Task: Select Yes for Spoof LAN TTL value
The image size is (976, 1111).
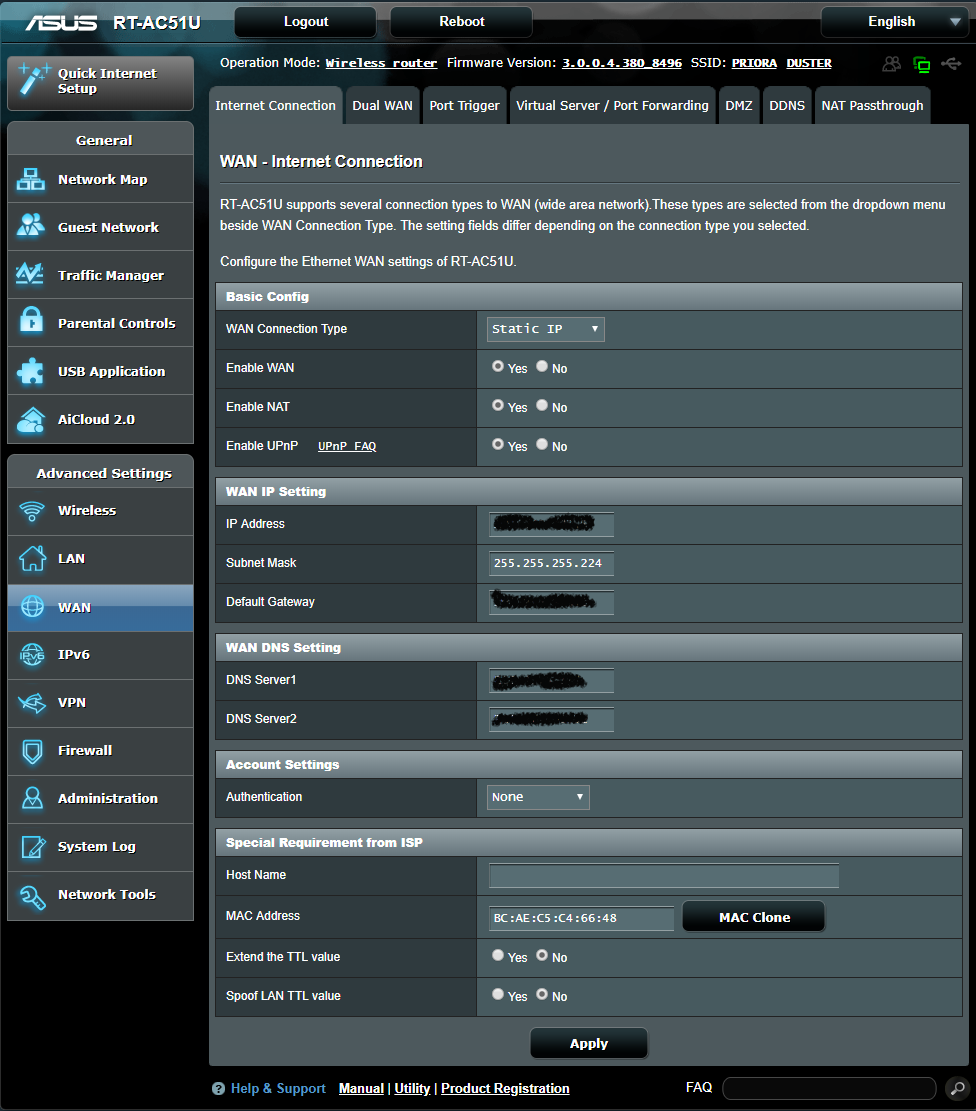Action: point(498,994)
